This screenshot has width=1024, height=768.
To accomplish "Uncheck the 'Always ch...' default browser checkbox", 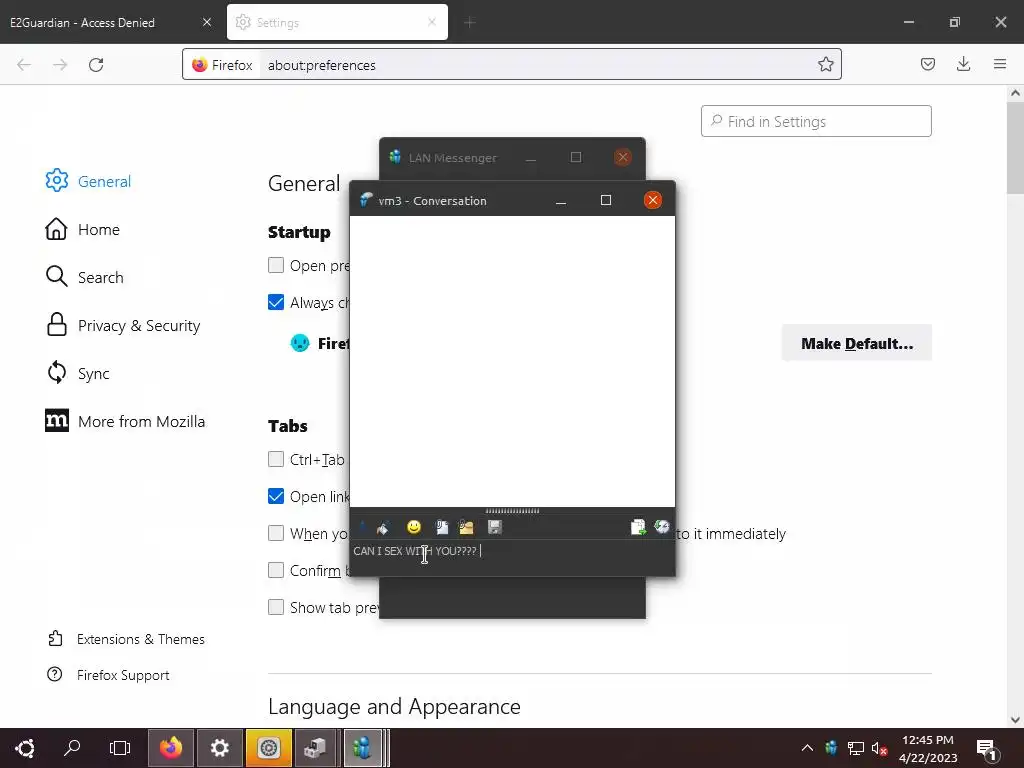I will 276,302.
